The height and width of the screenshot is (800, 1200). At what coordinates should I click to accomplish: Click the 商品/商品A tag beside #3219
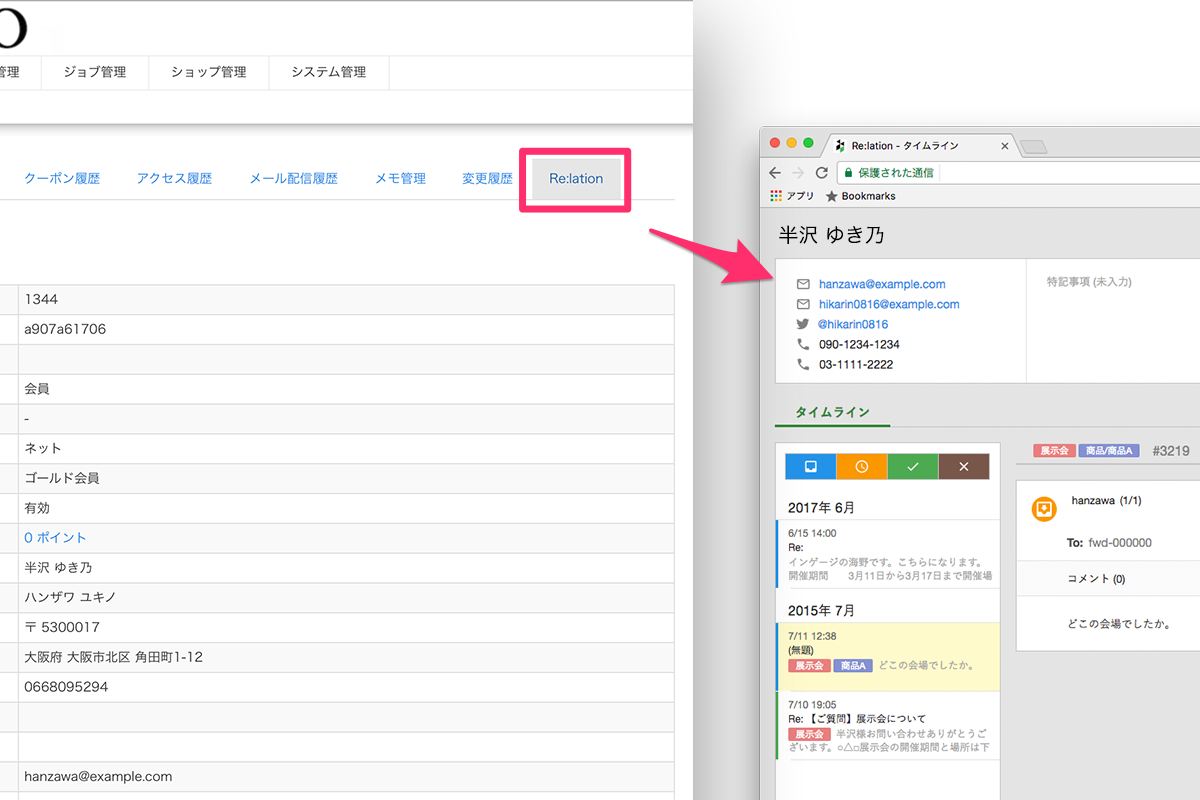coord(1108,451)
